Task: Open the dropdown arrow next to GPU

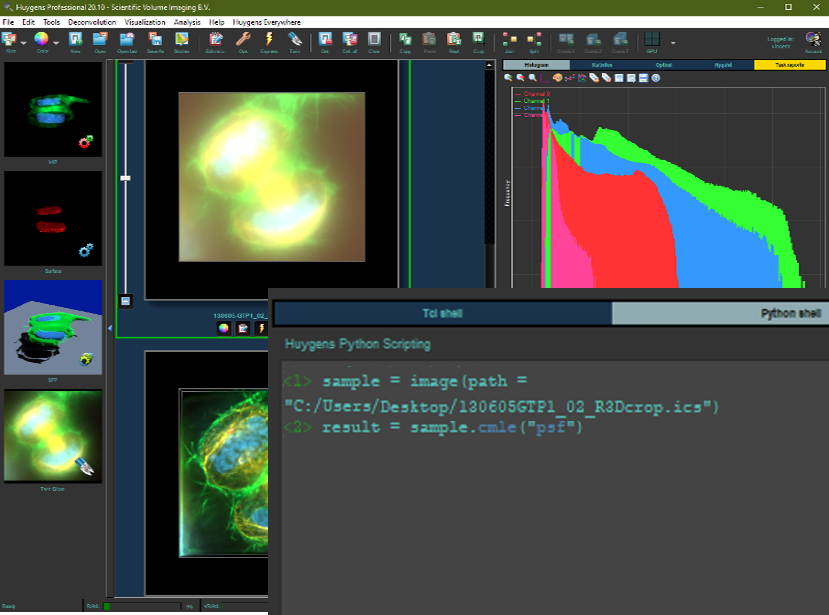Action: coord(673,43)
